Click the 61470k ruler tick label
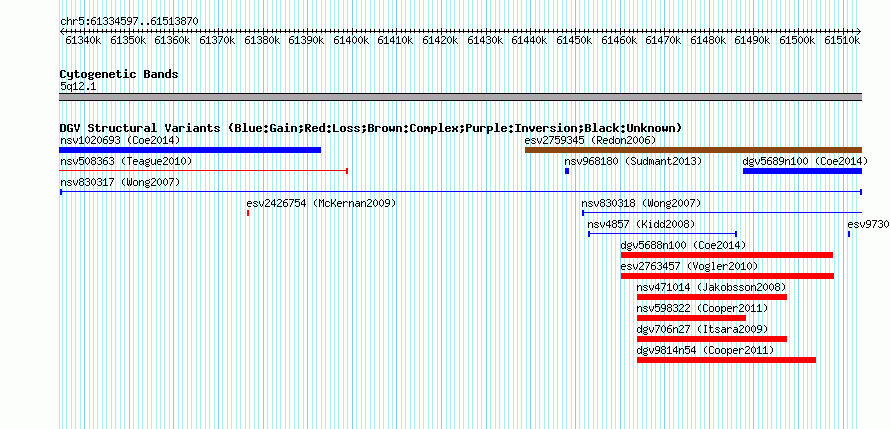 pos(665,40)
